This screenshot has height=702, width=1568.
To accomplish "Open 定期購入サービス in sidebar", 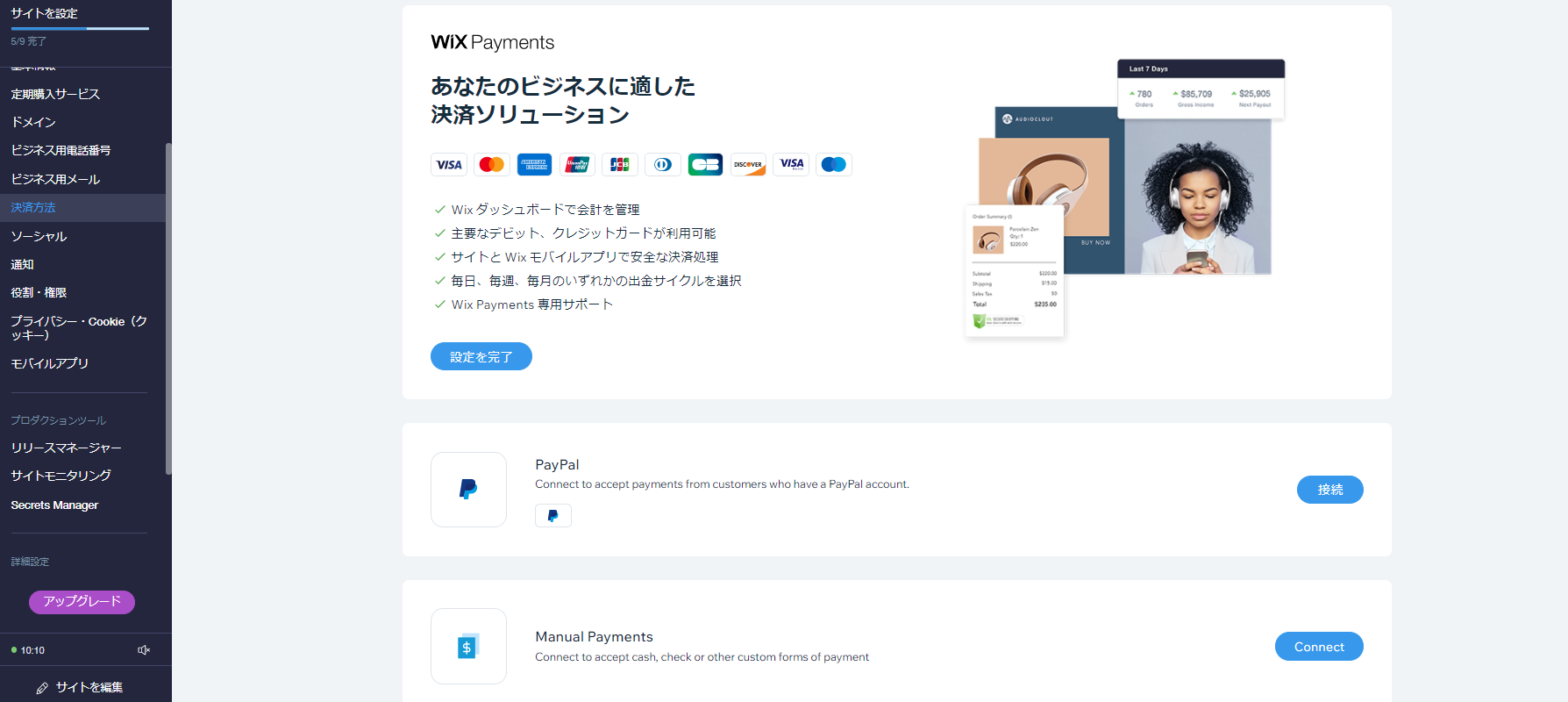I will pyautogui.click(x=55, y=94).
